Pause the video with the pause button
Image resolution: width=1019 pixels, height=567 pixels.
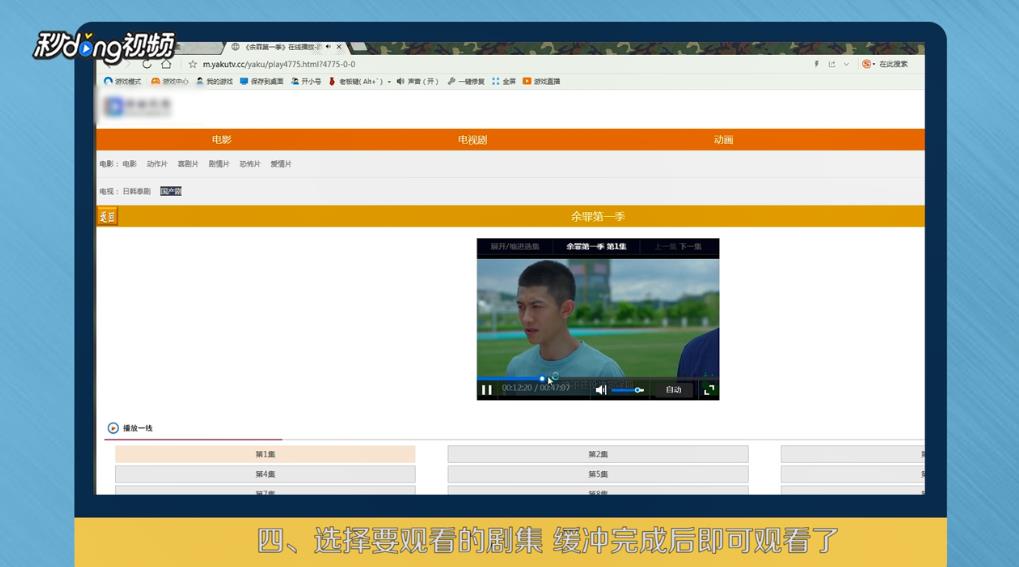pos(486,389)
